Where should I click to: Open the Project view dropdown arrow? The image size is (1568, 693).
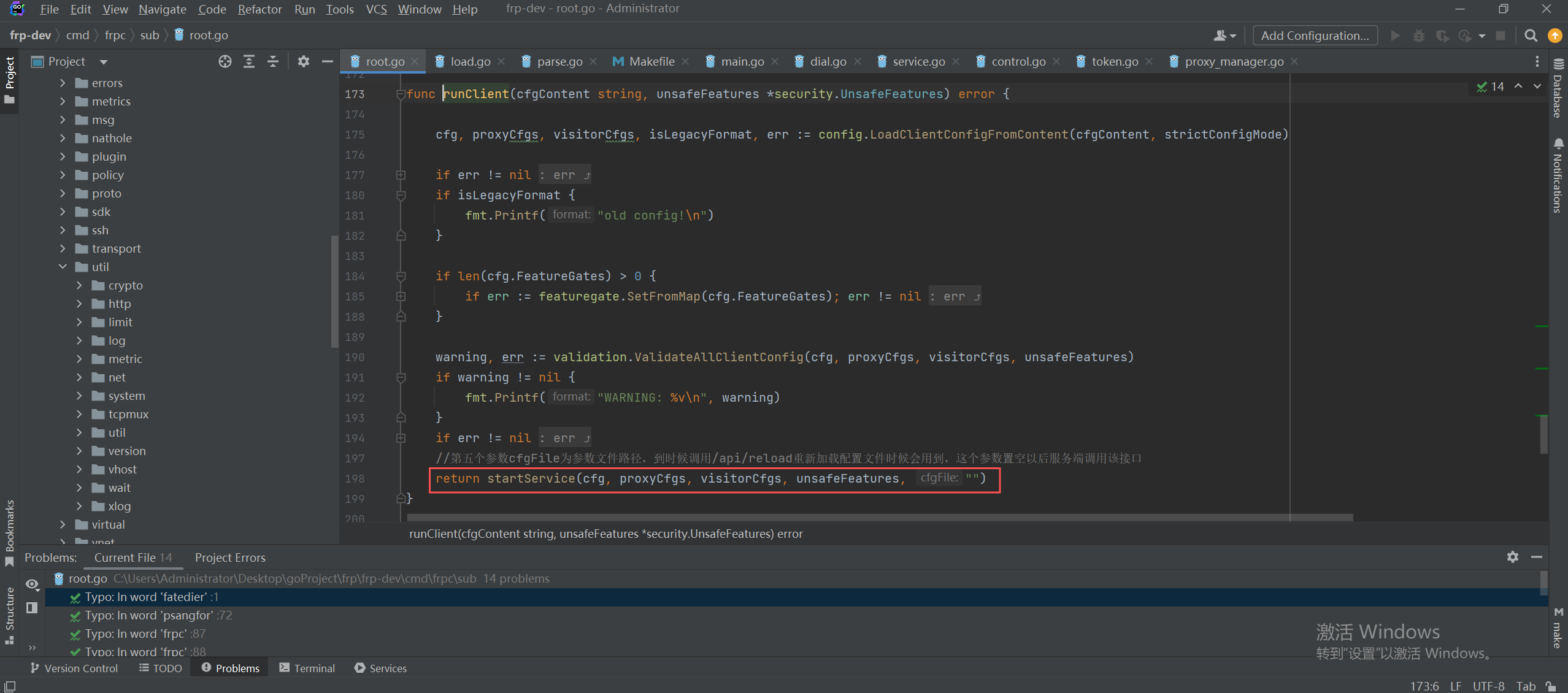[x=103, y=62]
